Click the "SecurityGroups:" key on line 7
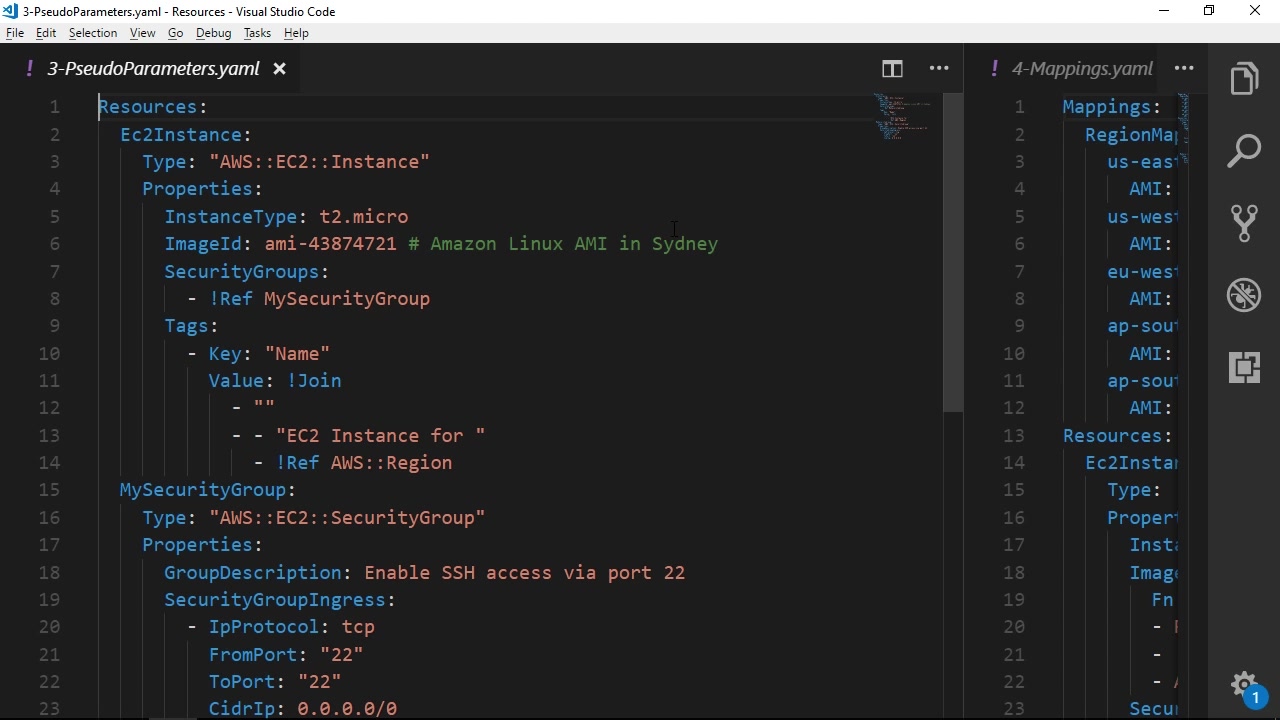Viewport: 1280px width, 720px height. (247, 272)
